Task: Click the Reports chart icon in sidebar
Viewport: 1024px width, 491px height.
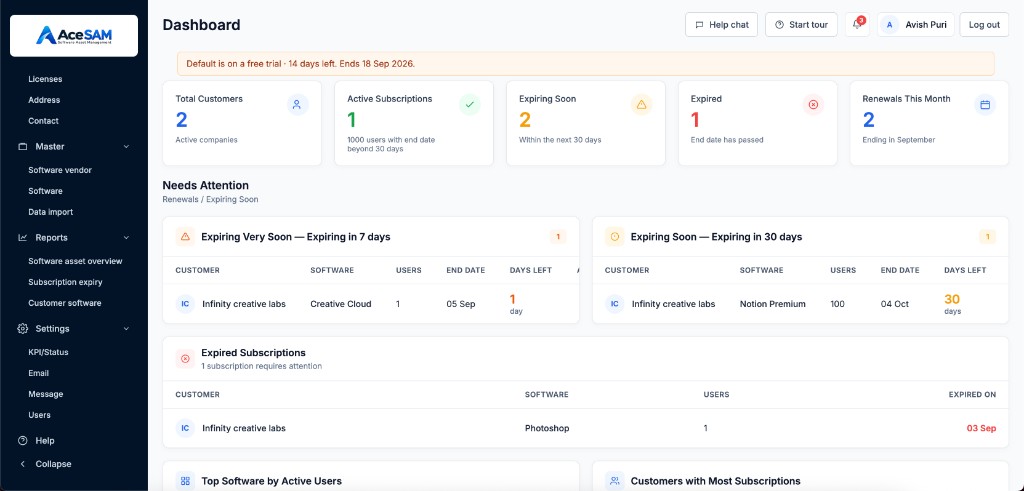Action: point(23,238)
